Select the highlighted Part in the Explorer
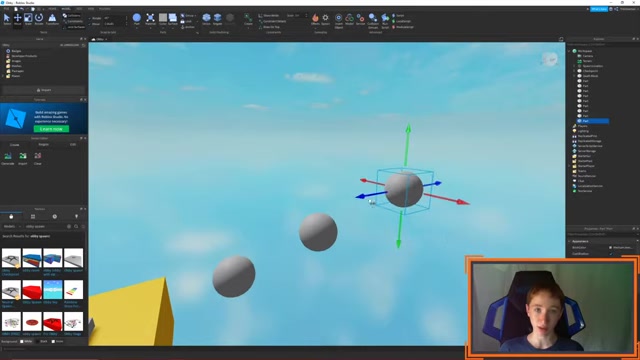This screenshot has width=640, height=360. click(x=593, y=121)
